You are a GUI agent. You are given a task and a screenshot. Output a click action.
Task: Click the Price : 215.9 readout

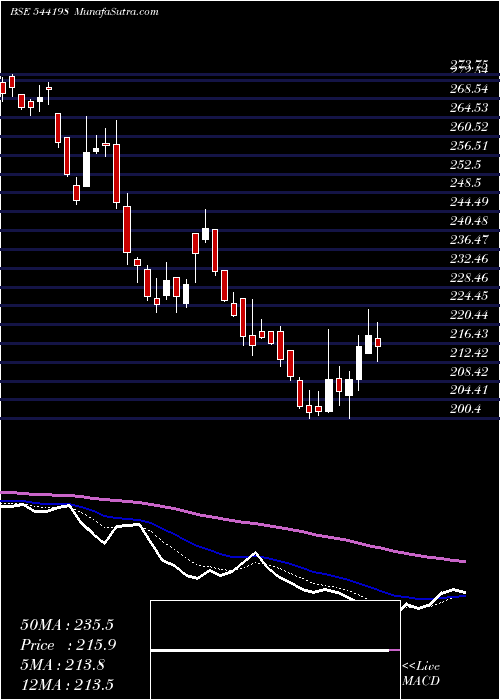(x=68, y=645)
